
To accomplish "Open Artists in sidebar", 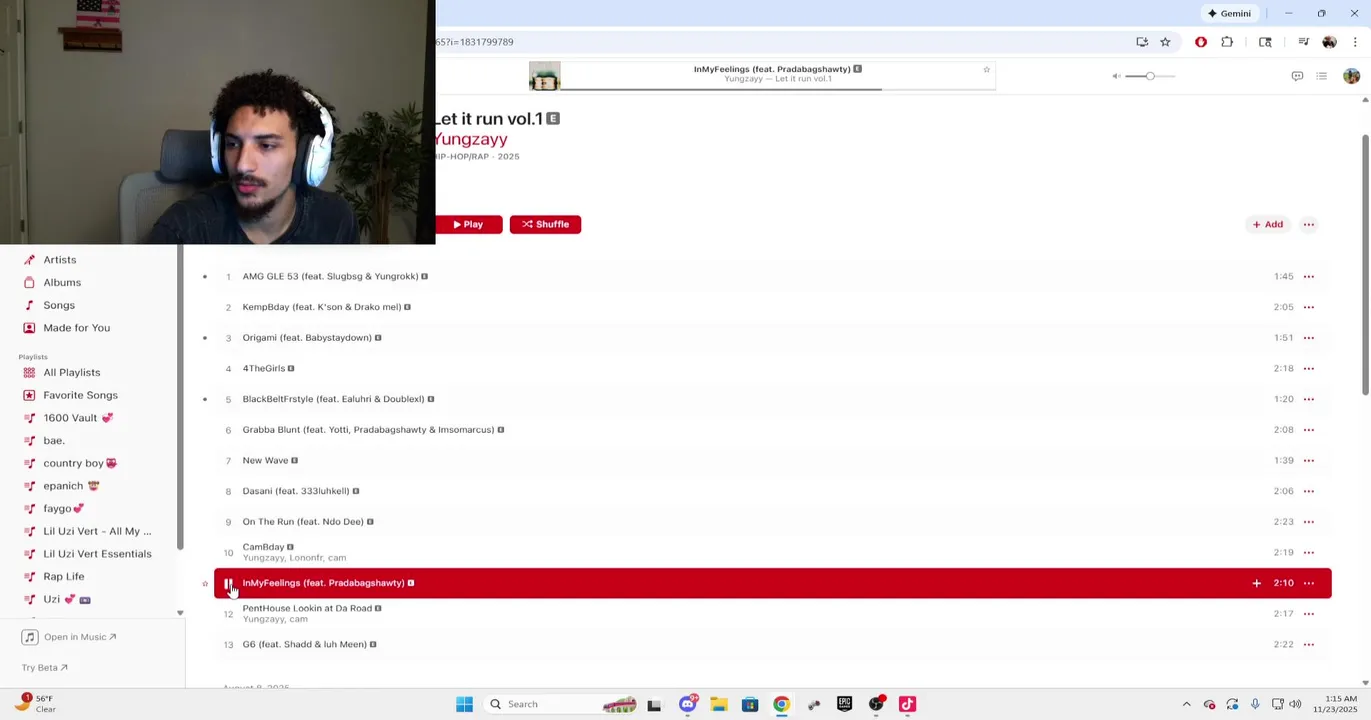I will click(59, 260).
